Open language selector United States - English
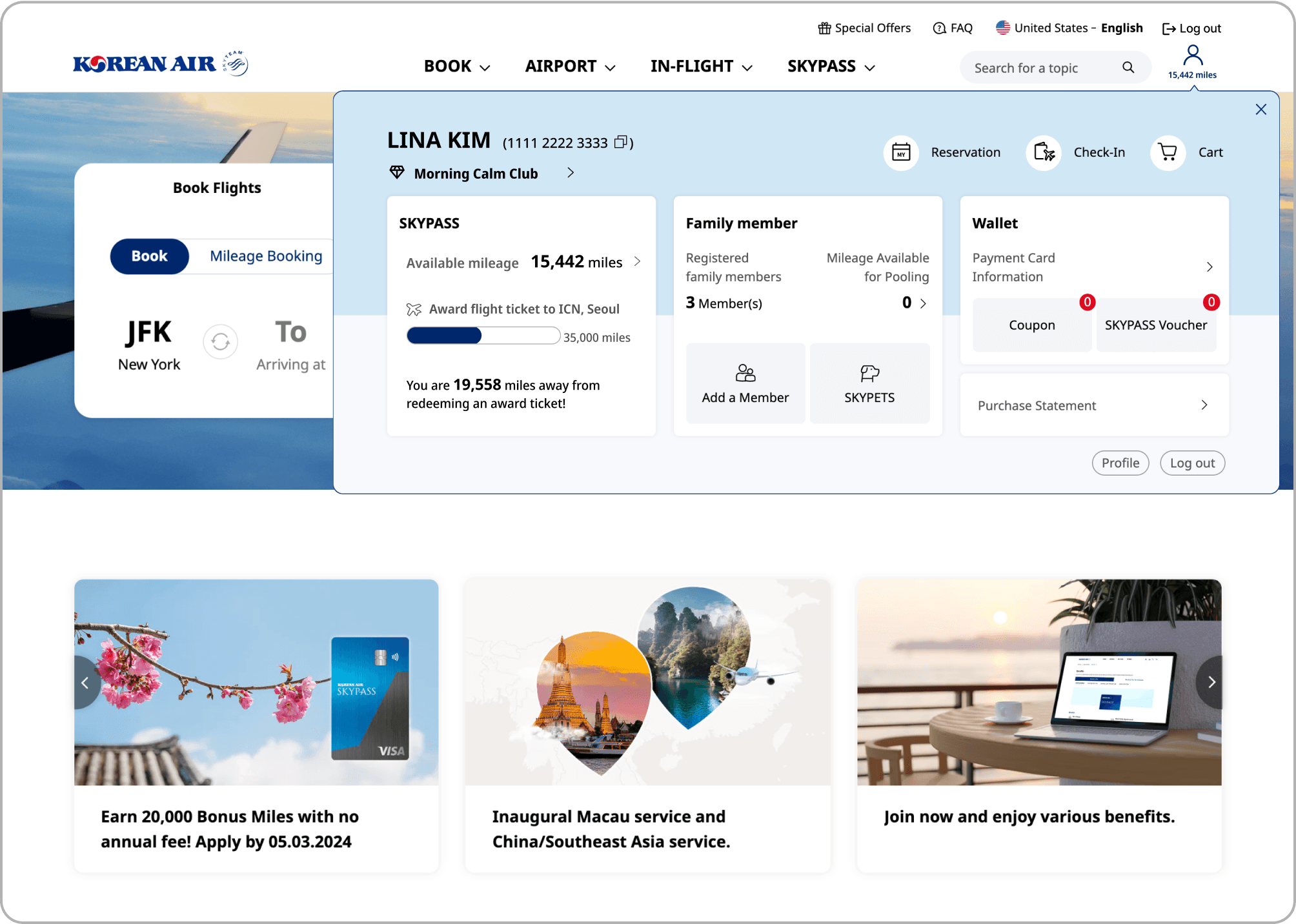This screenshot has width=1296, height=924. click(1069, 28)
